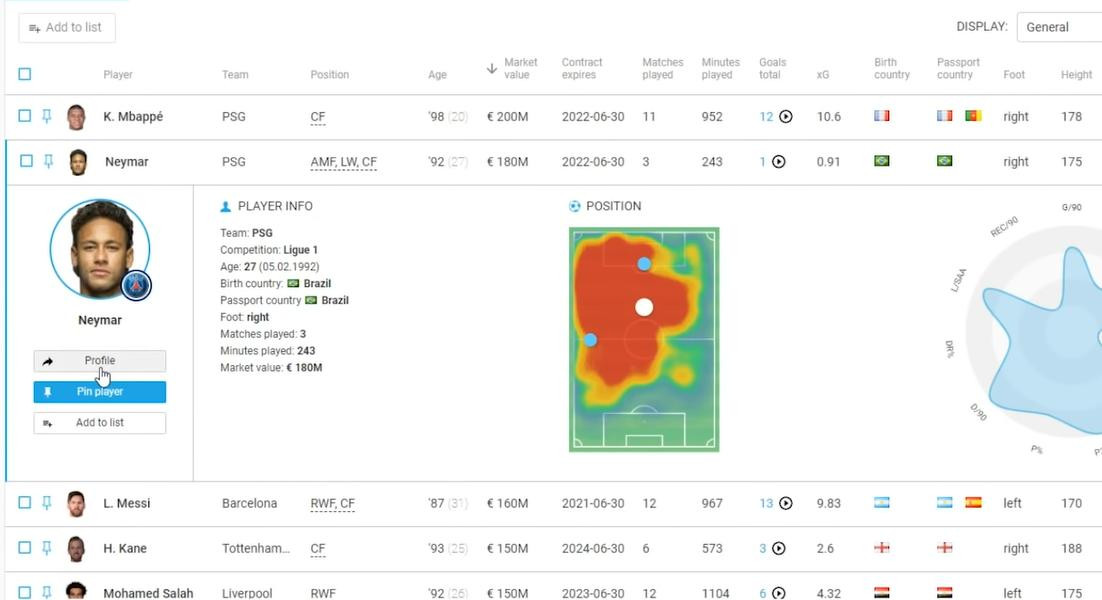Click Messi's Spain passport flag
Viewport: 1102px width, 600px height.
973,502
